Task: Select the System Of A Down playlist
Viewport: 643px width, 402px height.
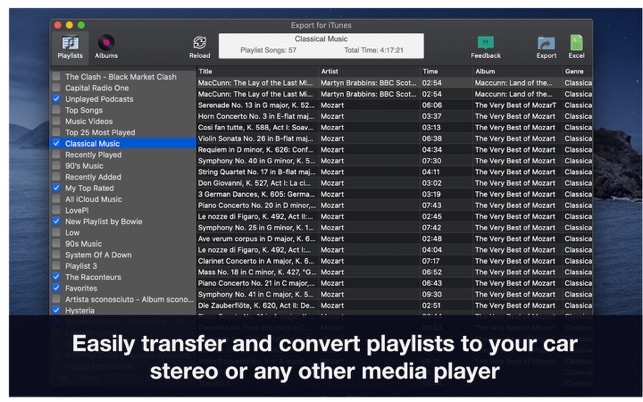Action: click(98, 254)
